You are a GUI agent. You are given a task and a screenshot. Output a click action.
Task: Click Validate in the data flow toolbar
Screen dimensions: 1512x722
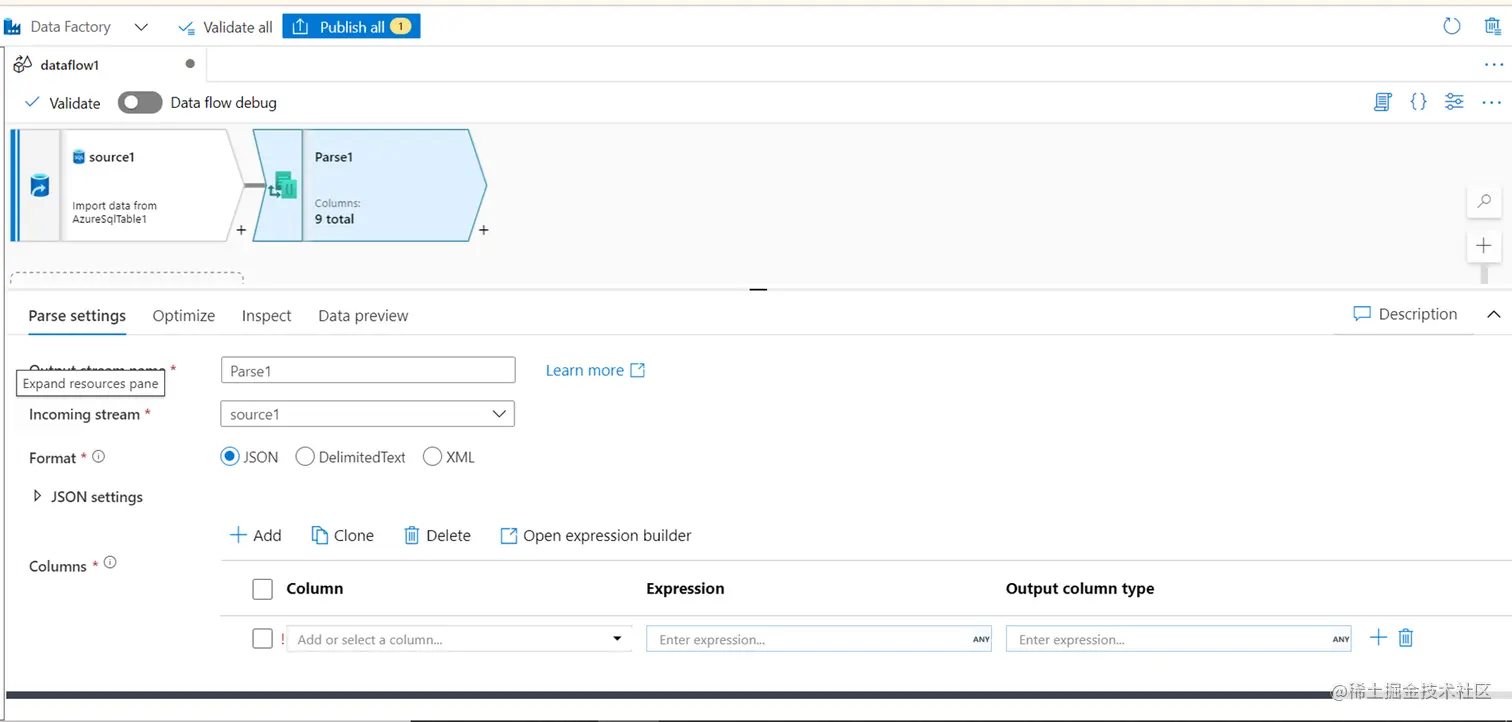coord(62,103)
